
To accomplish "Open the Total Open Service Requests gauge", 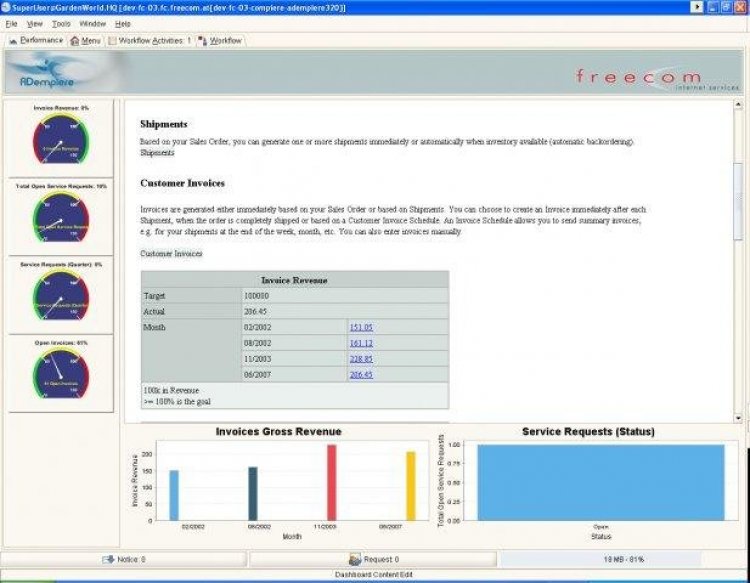I will point(61,218).
